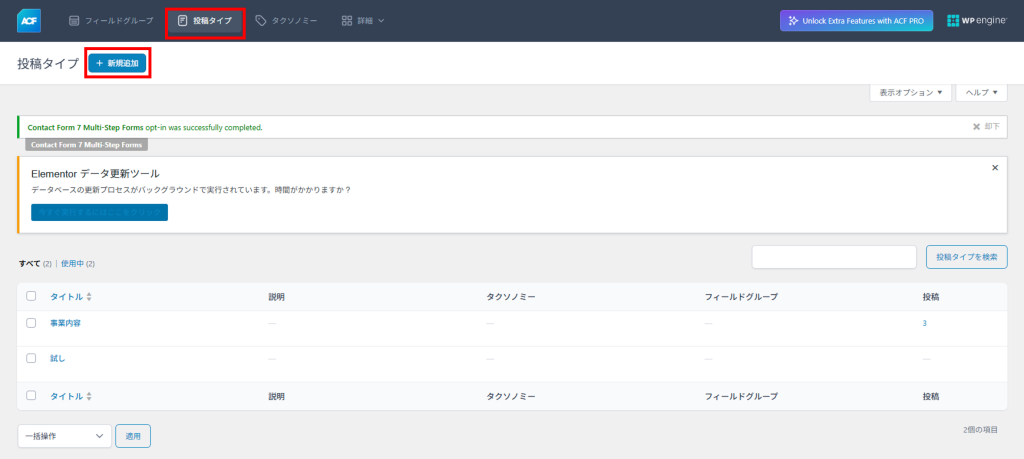Dismiss the Contact Form 7 notice

coord(985,127)
